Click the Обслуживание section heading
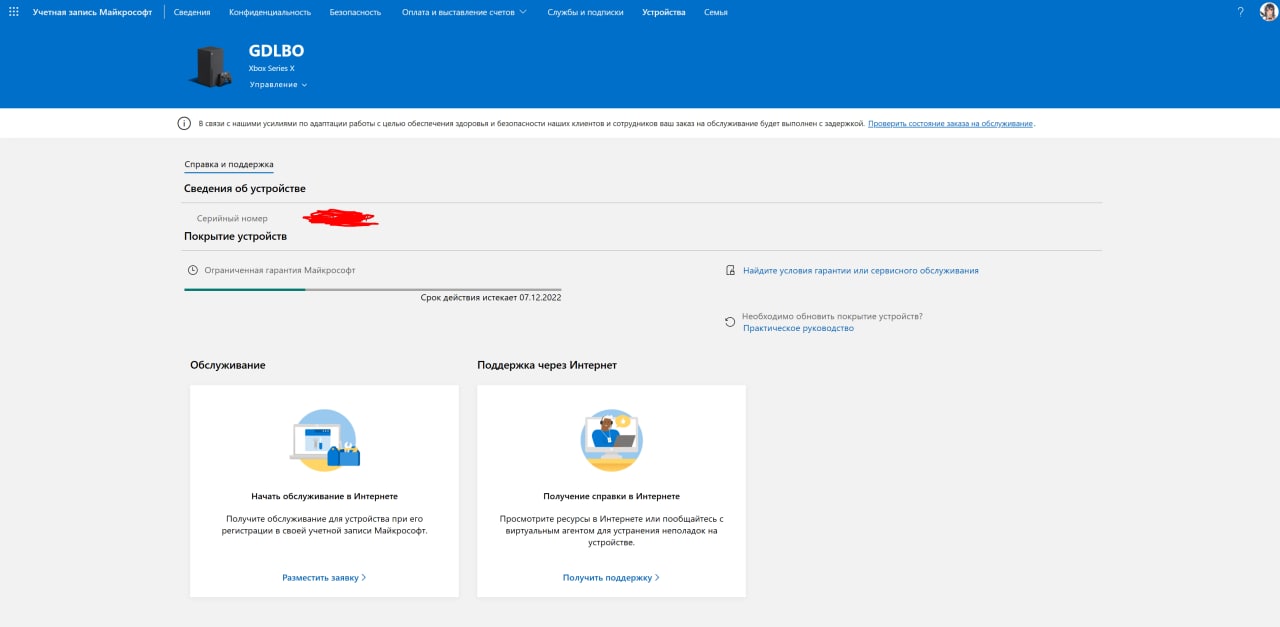Image resolution: width=1280 pixels, height=627 pixels. point(228,365)
